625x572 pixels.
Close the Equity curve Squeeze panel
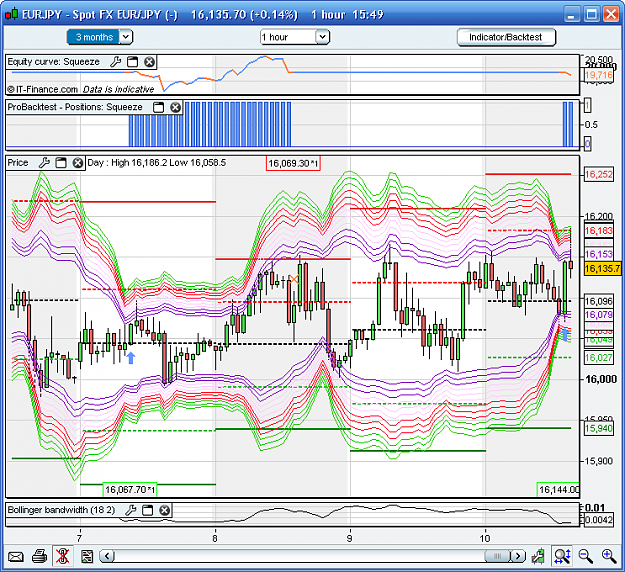149,62
